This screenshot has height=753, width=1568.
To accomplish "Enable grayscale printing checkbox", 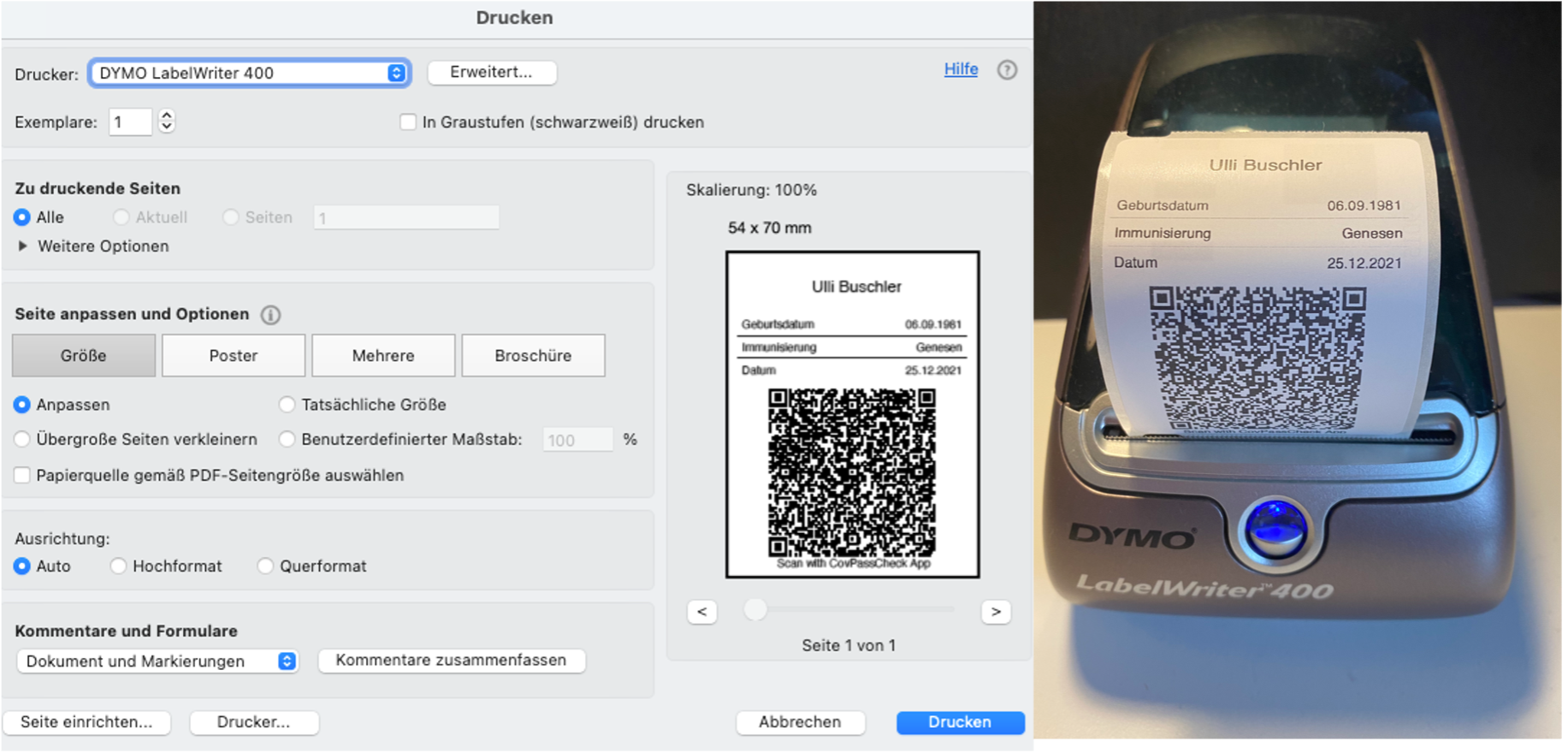I will tap(408, 122).
